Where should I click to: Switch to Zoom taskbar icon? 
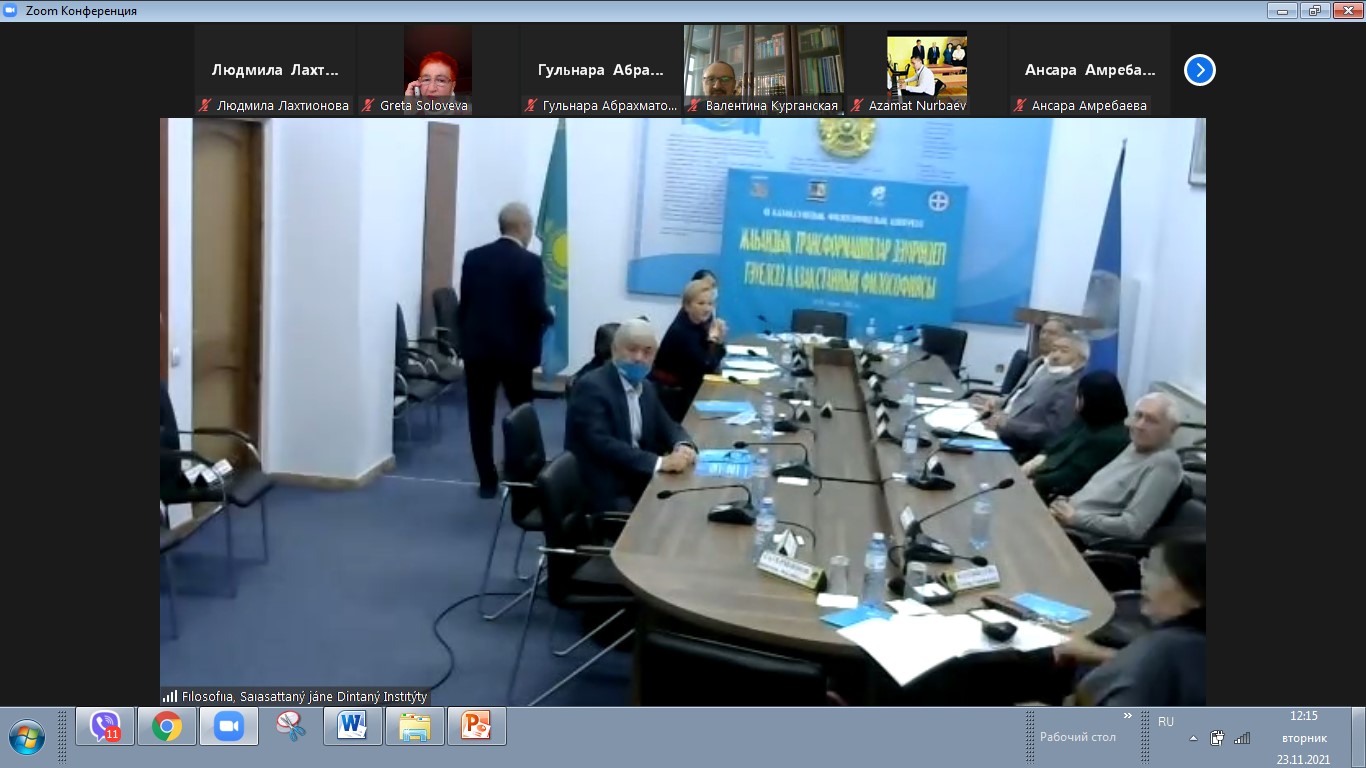(x=229, y=726)
